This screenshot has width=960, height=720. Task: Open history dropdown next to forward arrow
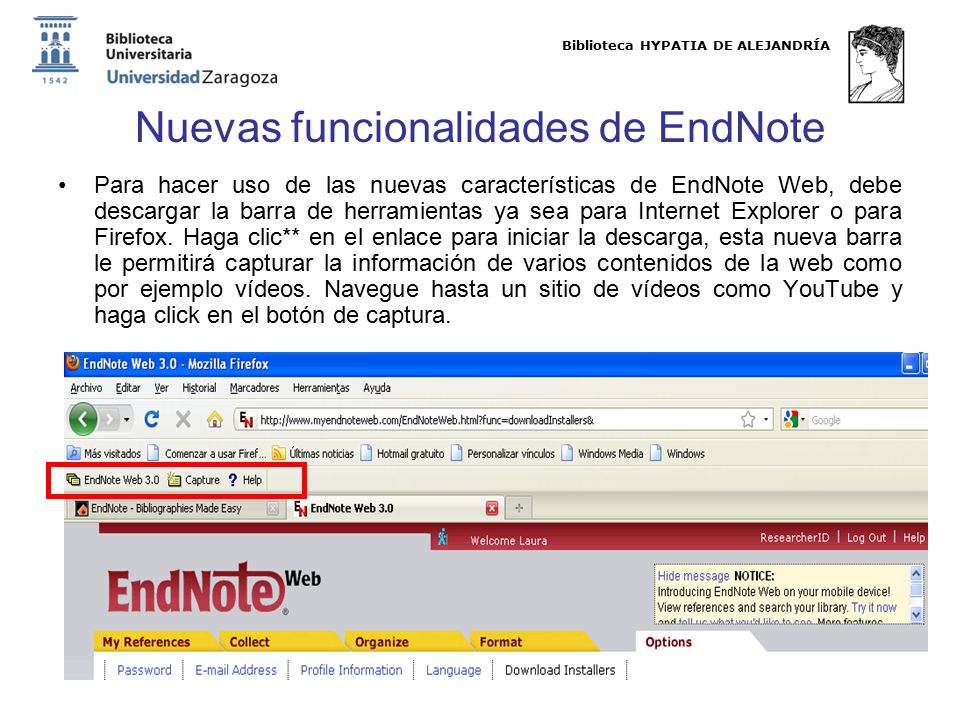(126, 420)
